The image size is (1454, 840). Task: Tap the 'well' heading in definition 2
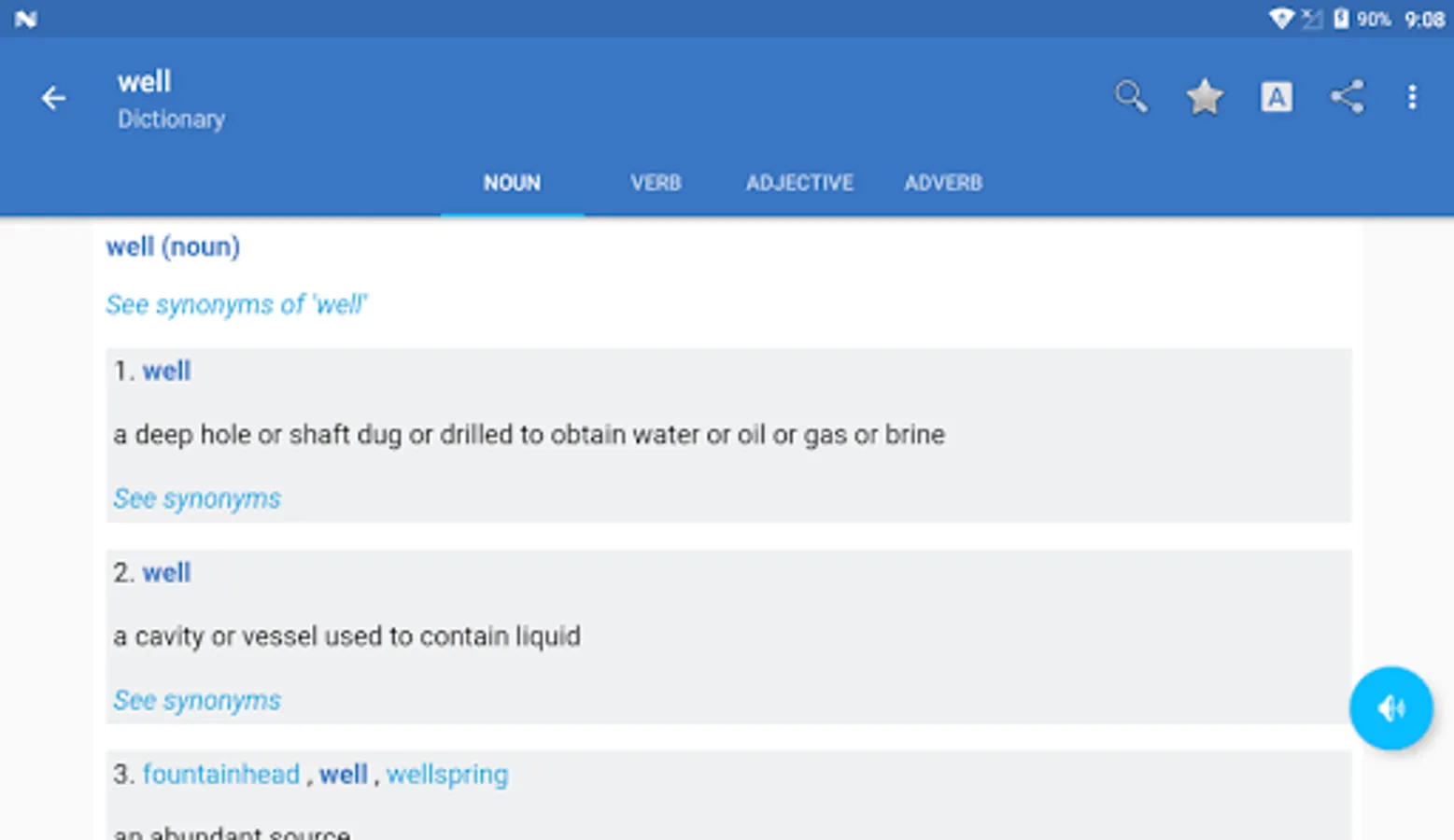(166, 573)
